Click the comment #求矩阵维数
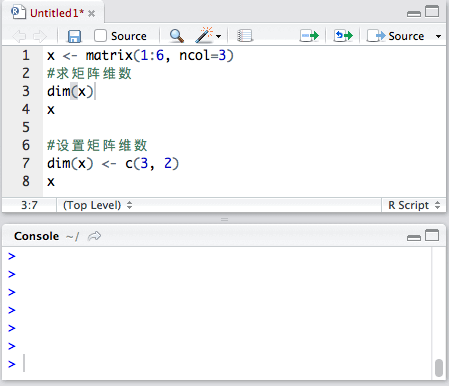 tap(89, 73)
